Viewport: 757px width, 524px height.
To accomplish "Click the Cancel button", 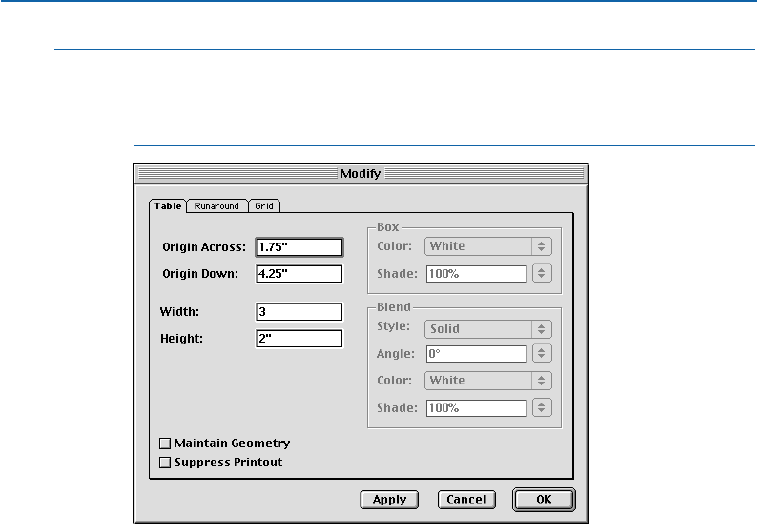I will coord(466,499).
